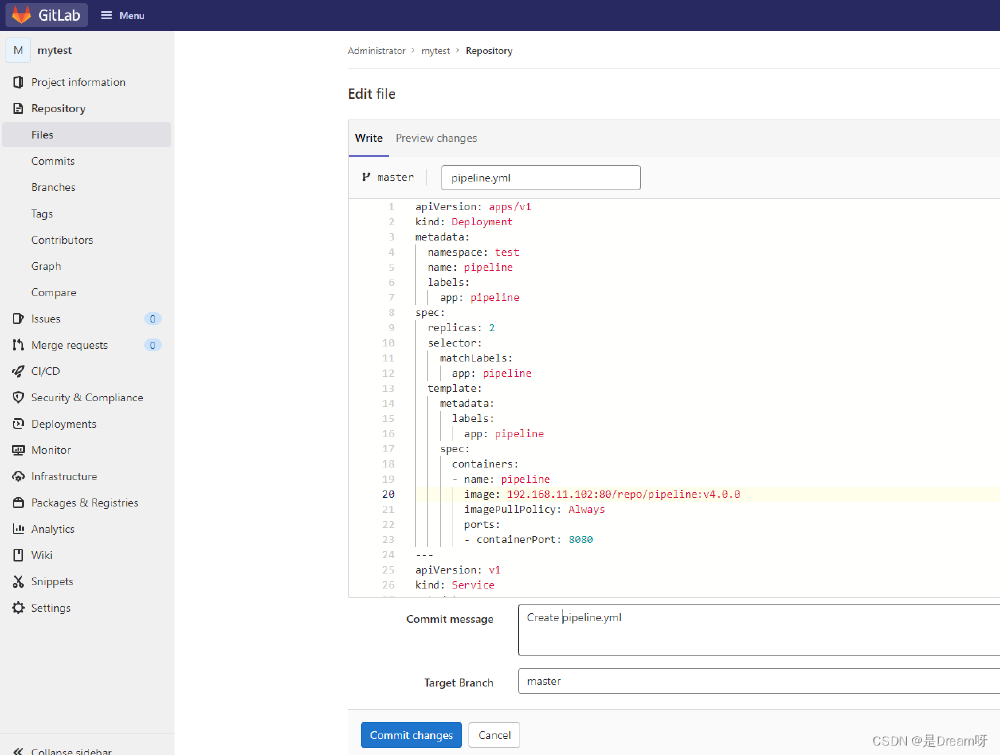Click the Issues sidebar icon

[x=18, y=319]
